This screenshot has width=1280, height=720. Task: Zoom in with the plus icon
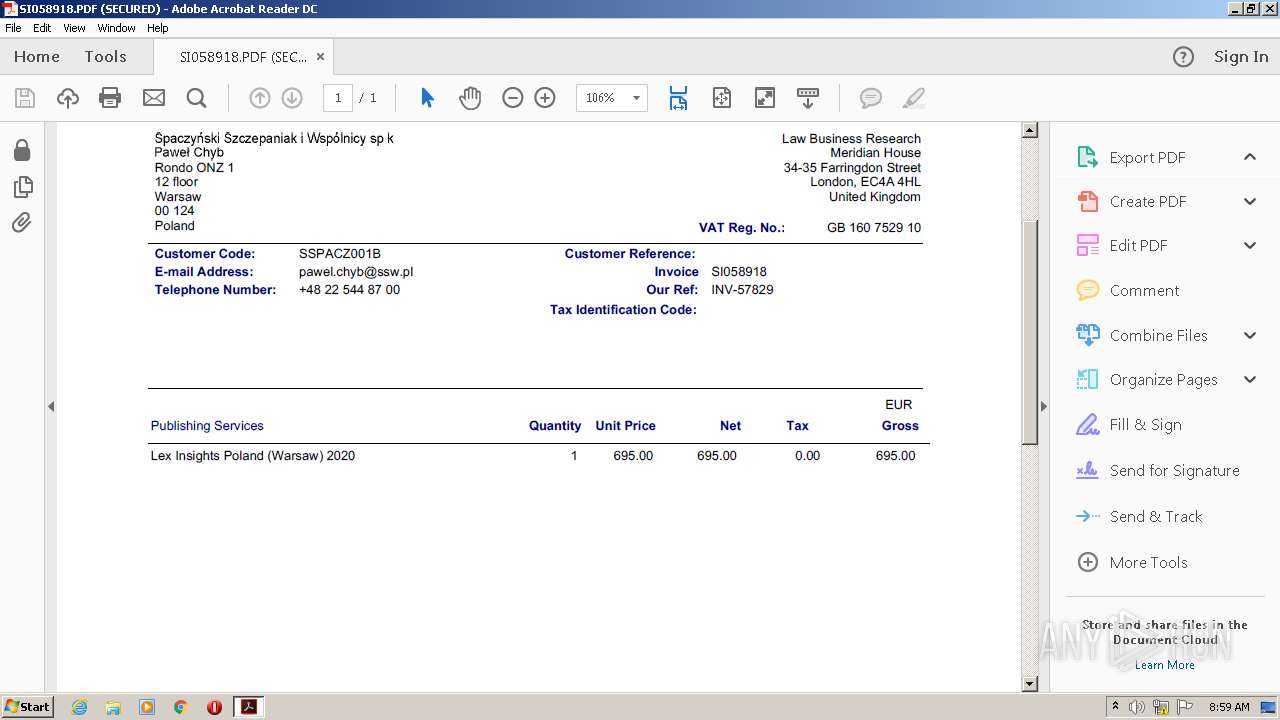tap(545, 98)
